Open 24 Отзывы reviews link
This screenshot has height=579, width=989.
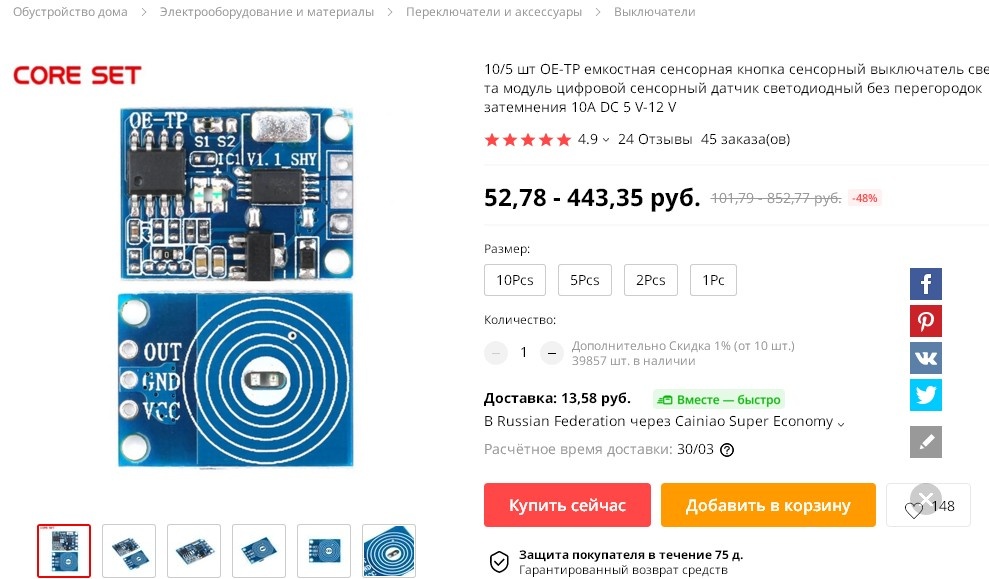[x=655, y=139]
